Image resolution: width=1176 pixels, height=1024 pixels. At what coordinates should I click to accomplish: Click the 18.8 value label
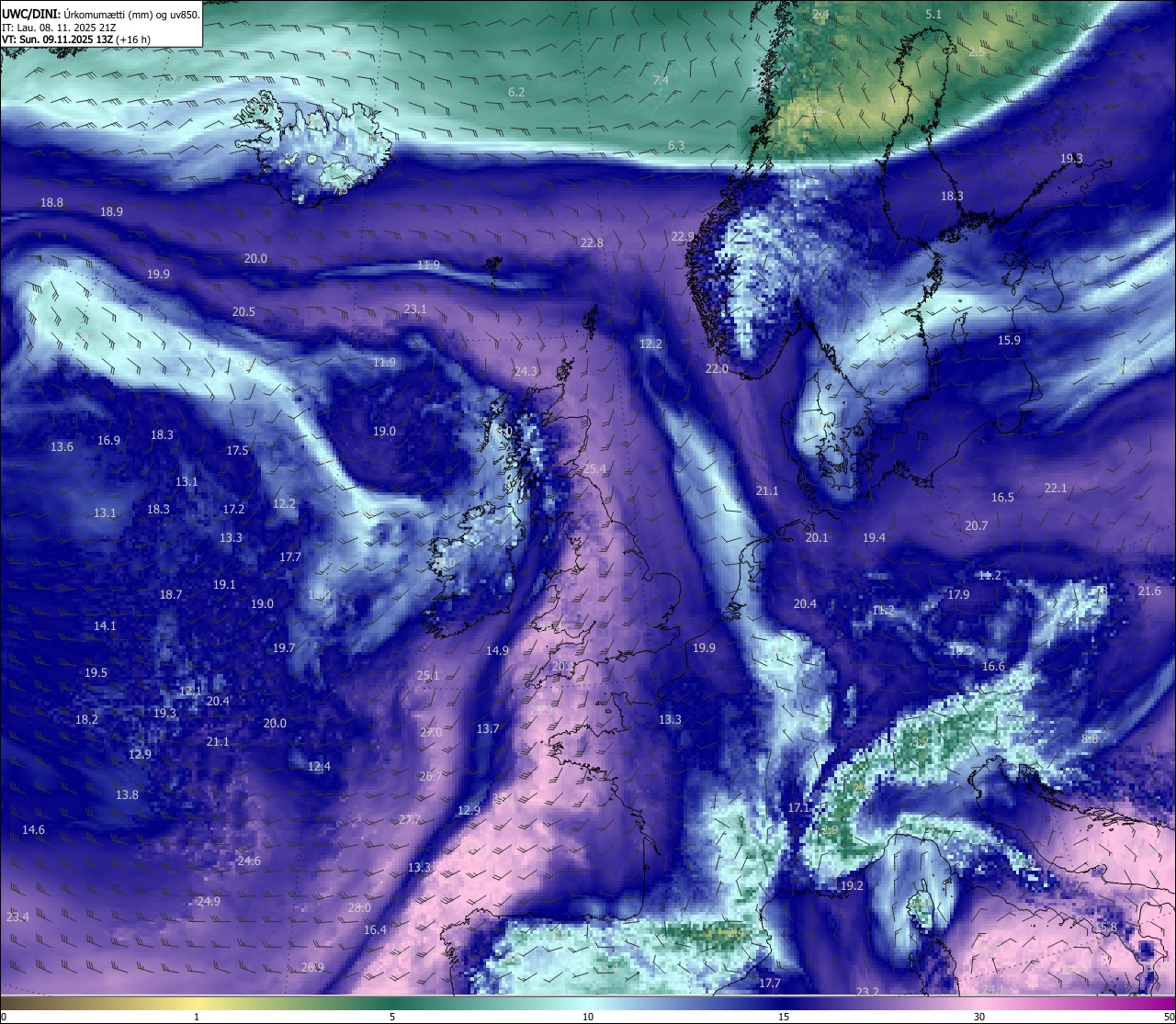[x=52, y=202]
